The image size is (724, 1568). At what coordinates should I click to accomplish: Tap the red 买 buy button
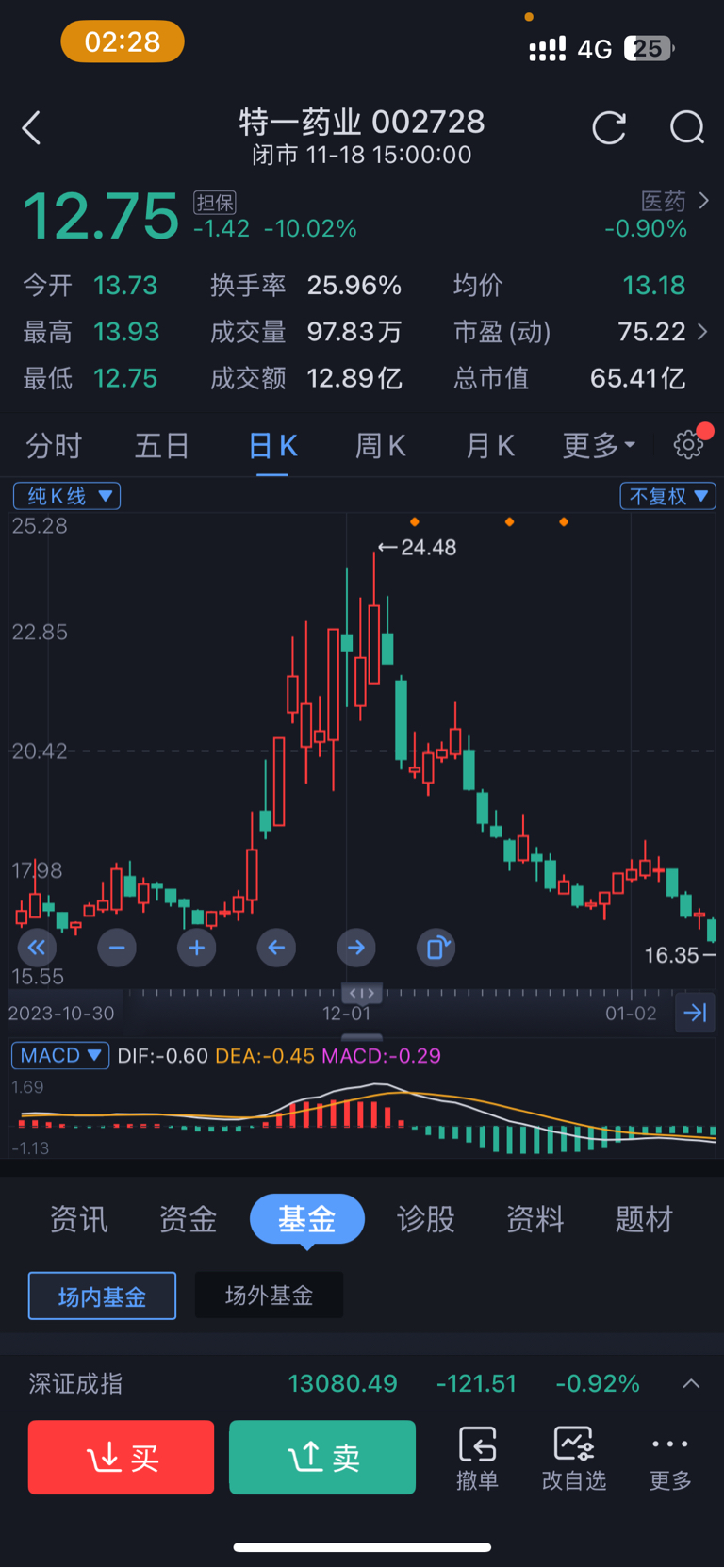(x=121, y=1458)
